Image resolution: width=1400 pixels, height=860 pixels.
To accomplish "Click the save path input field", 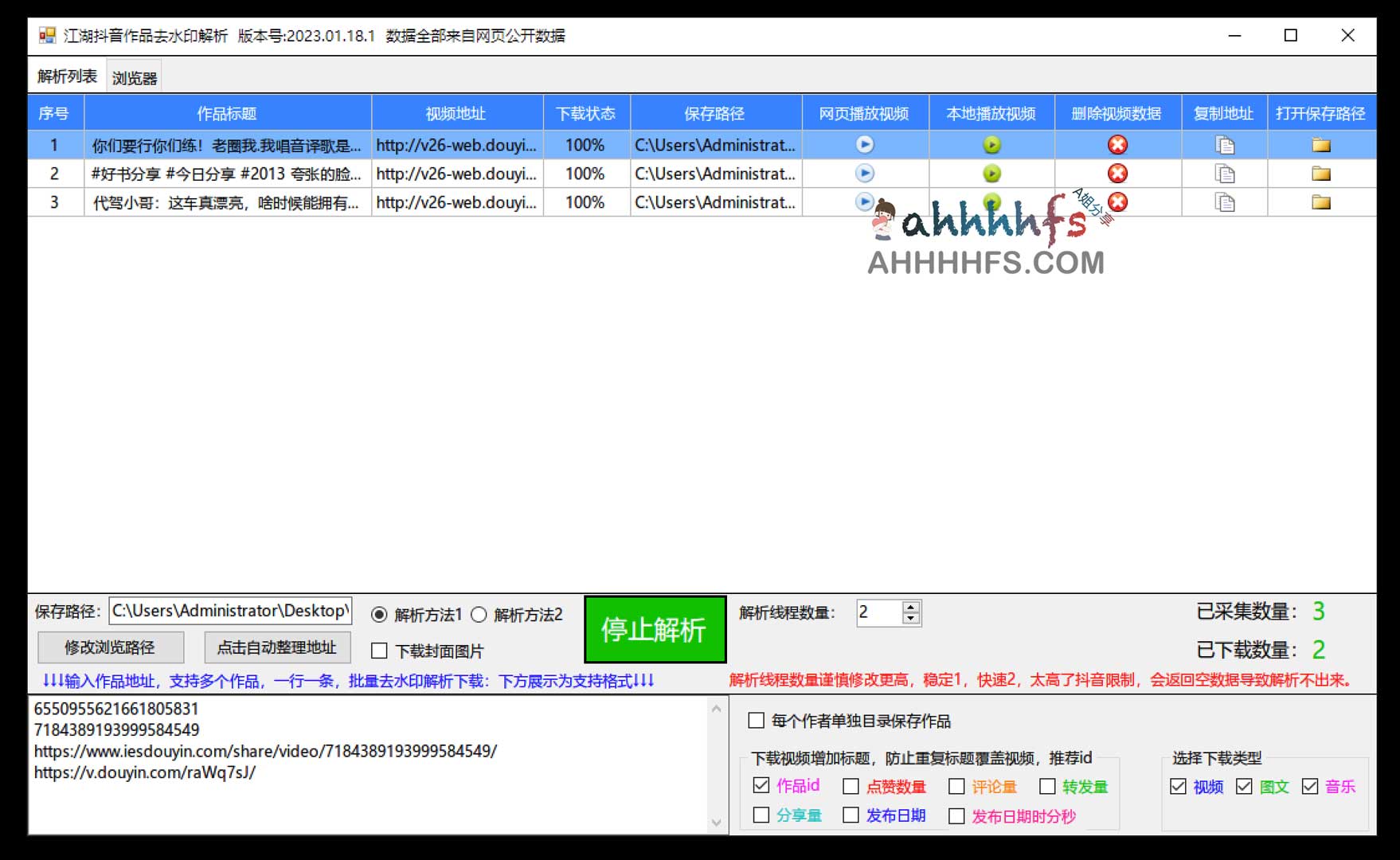I will point(231,612).
